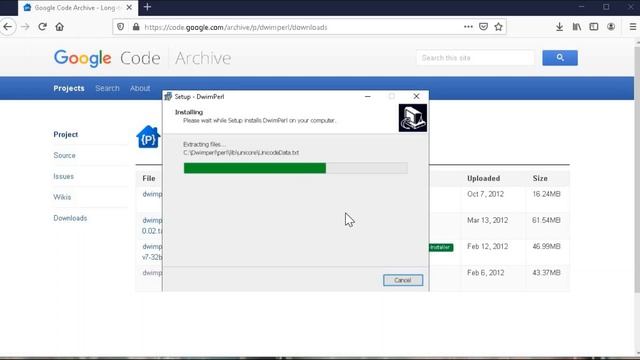Screen dimensions: 640x360
Task: Open the Downloads sidebar link
Action: pos(70,218)
